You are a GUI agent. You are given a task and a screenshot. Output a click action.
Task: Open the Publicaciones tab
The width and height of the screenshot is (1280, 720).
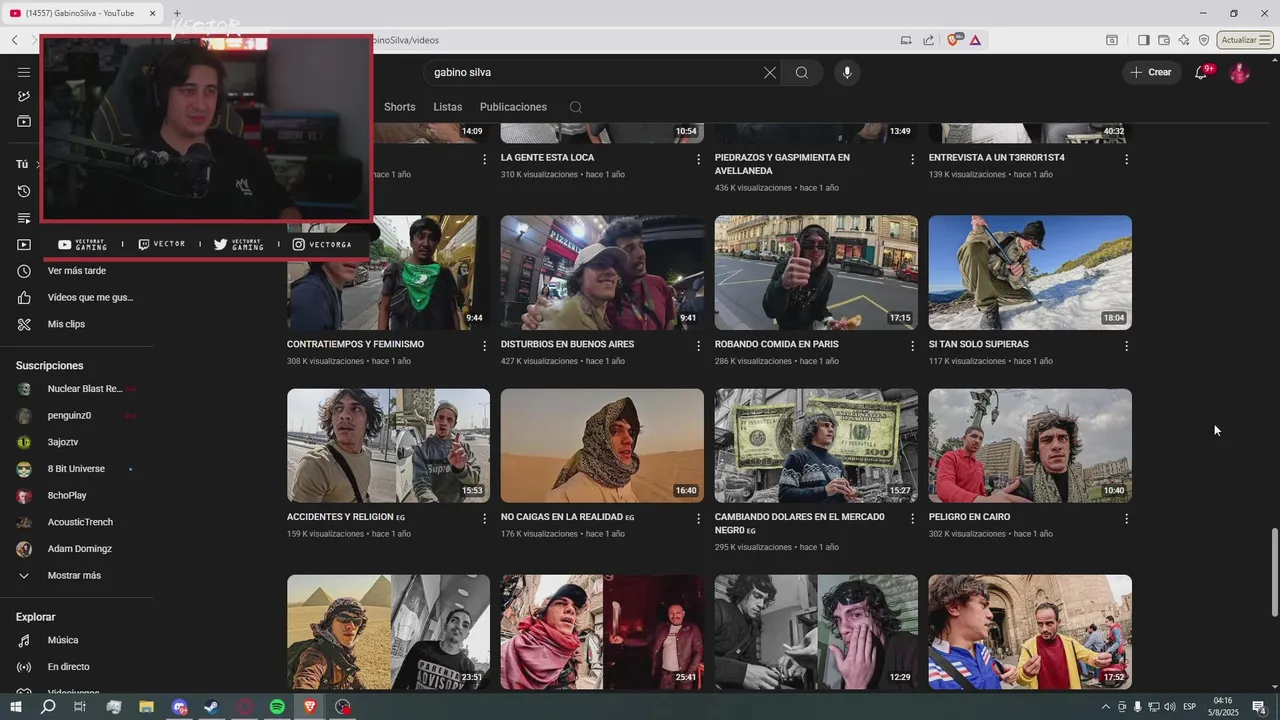(513, 107)
